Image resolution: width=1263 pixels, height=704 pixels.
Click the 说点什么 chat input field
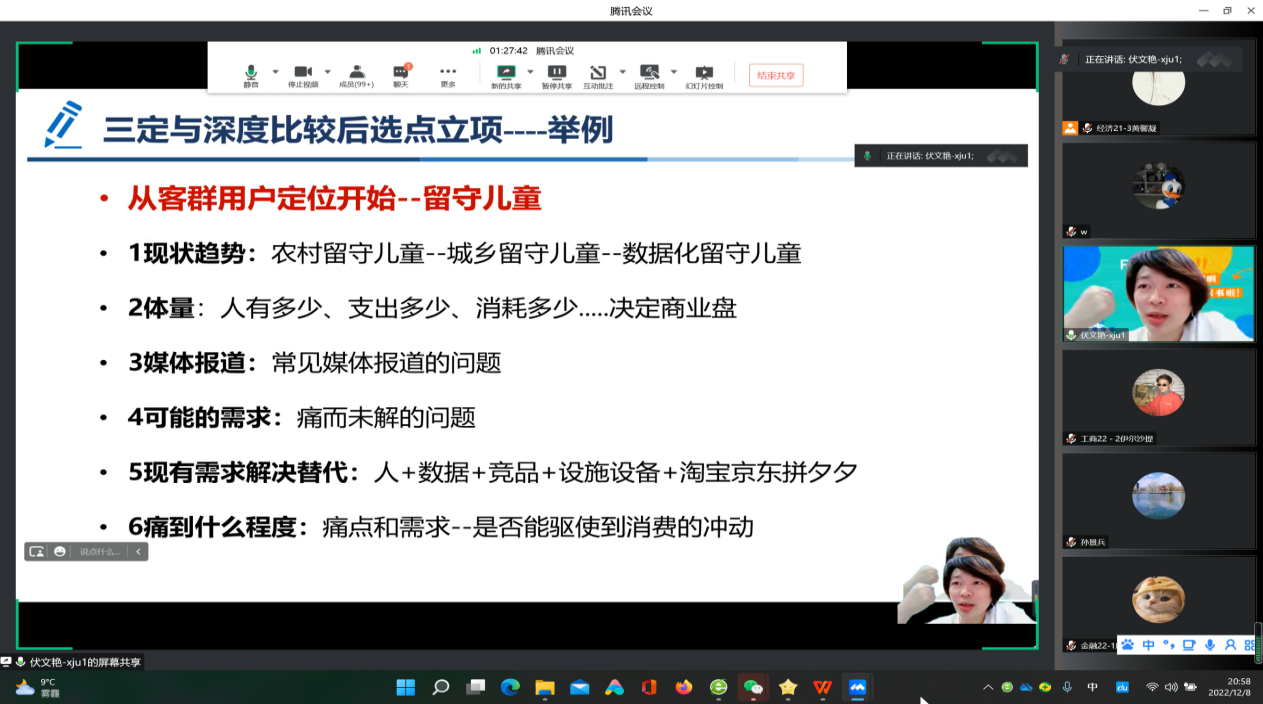tap(99, 551)
